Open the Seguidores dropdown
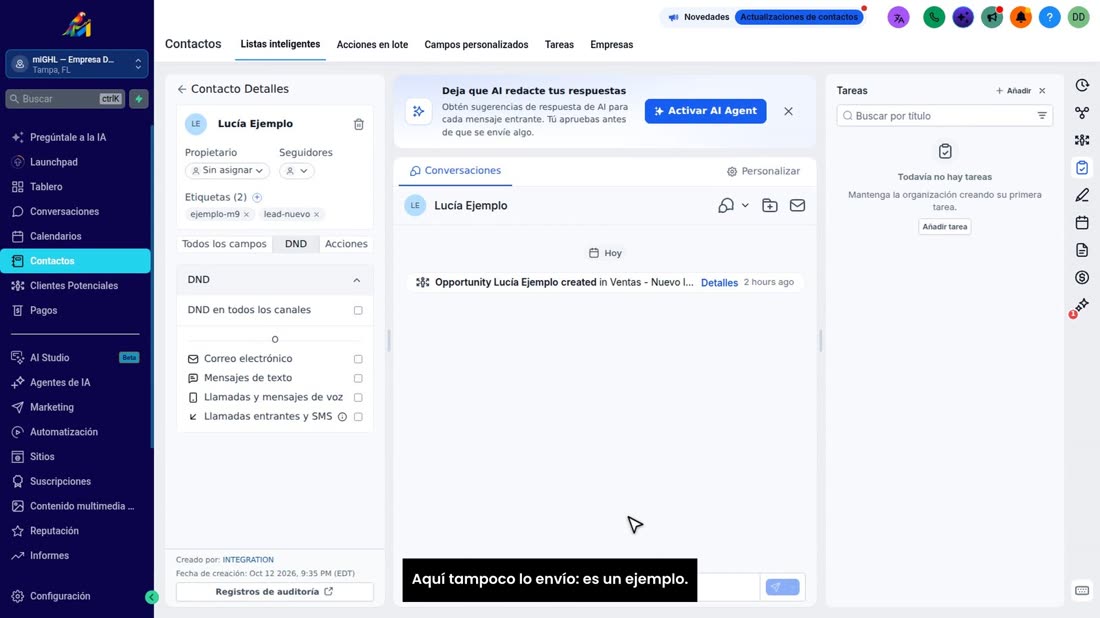This screenshot has height=618, width=1100. click(297, 170)
